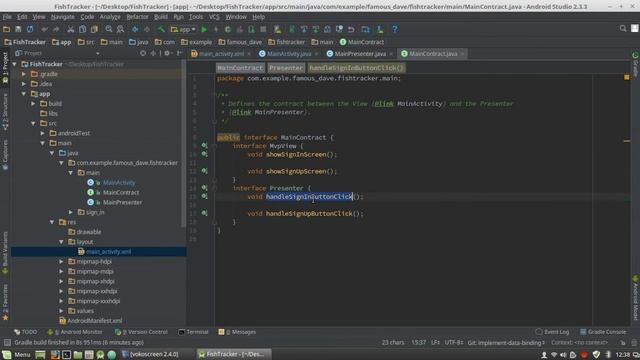The height and width of the screenshot is (360, 640).
Task: Open the UTF-8 encoding selector
Action: 453,342
